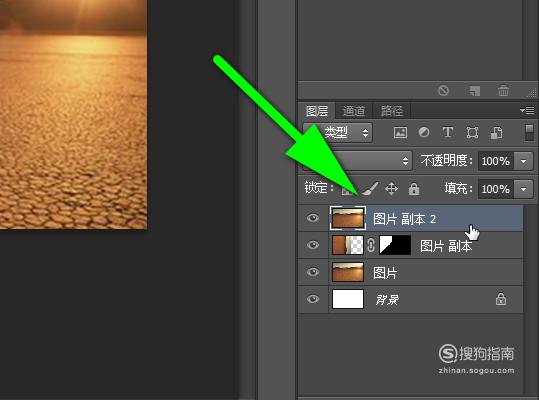Image resolution: width=539 pixels, height=400 pixels.
Task: Switch to the 路径 tab
Action: coord(392,111)
